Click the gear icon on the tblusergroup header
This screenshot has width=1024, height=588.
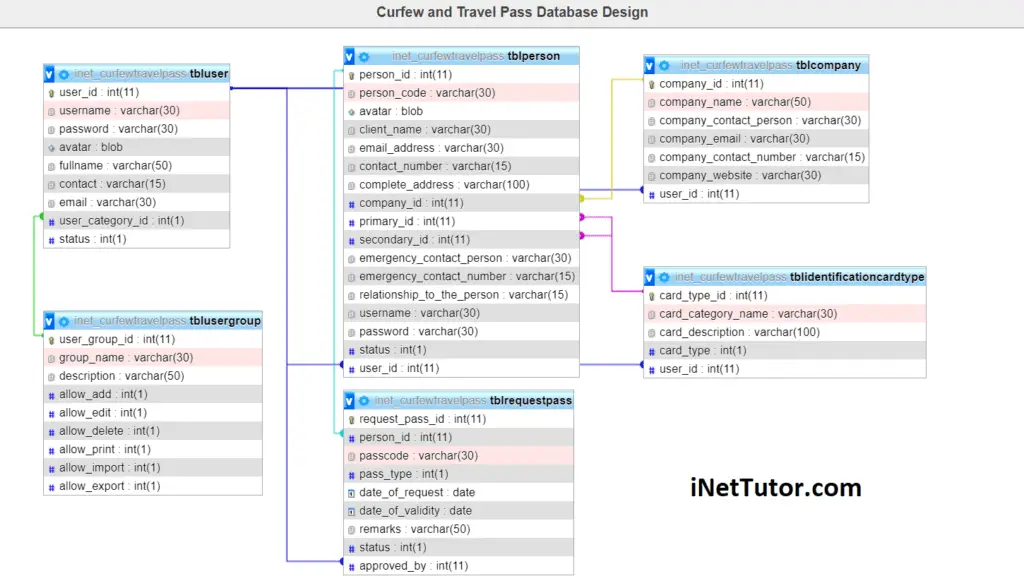pyautogui.click(x=63, y=321)
